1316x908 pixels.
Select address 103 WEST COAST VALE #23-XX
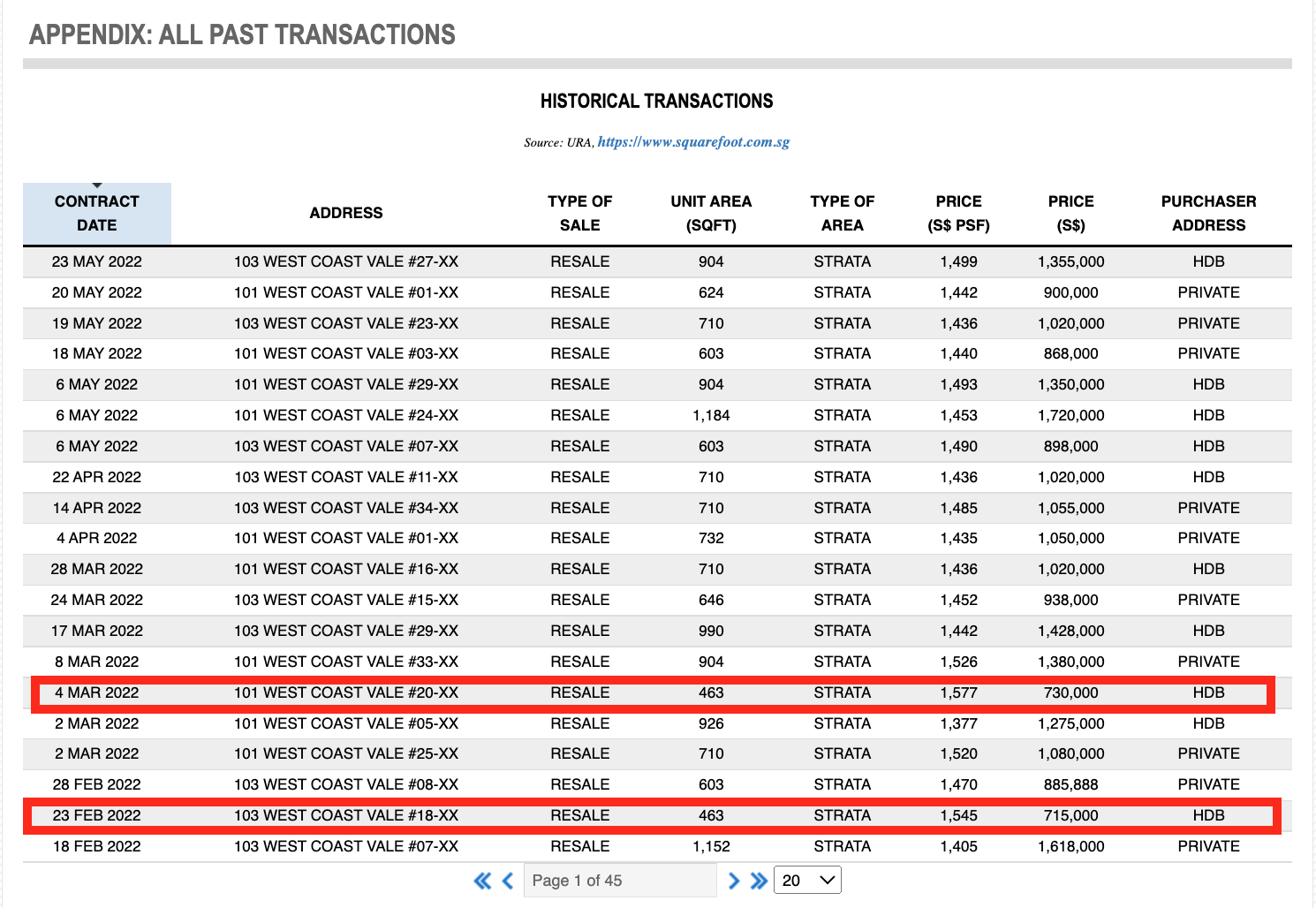click(346, 323)
